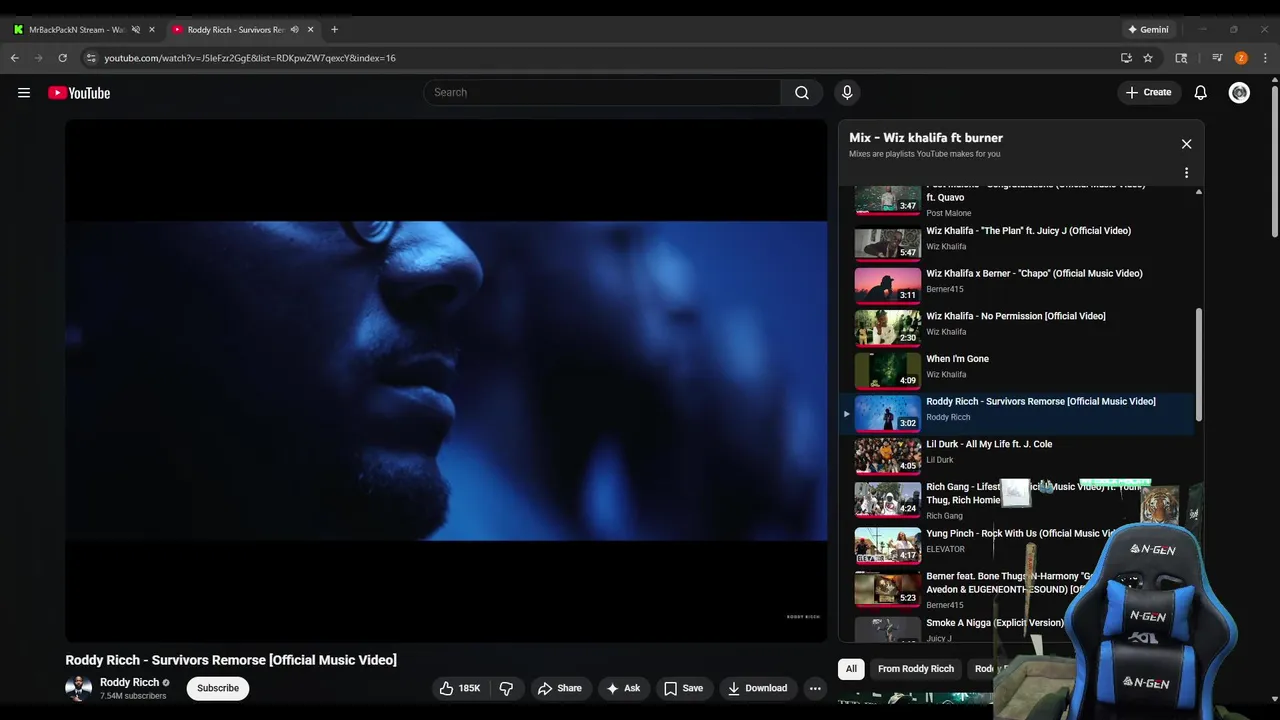The width and height of the screenshot is (1280, 720).
Task: Switch to MrBackPackN Stream browser tab
Action: point(75,30)
